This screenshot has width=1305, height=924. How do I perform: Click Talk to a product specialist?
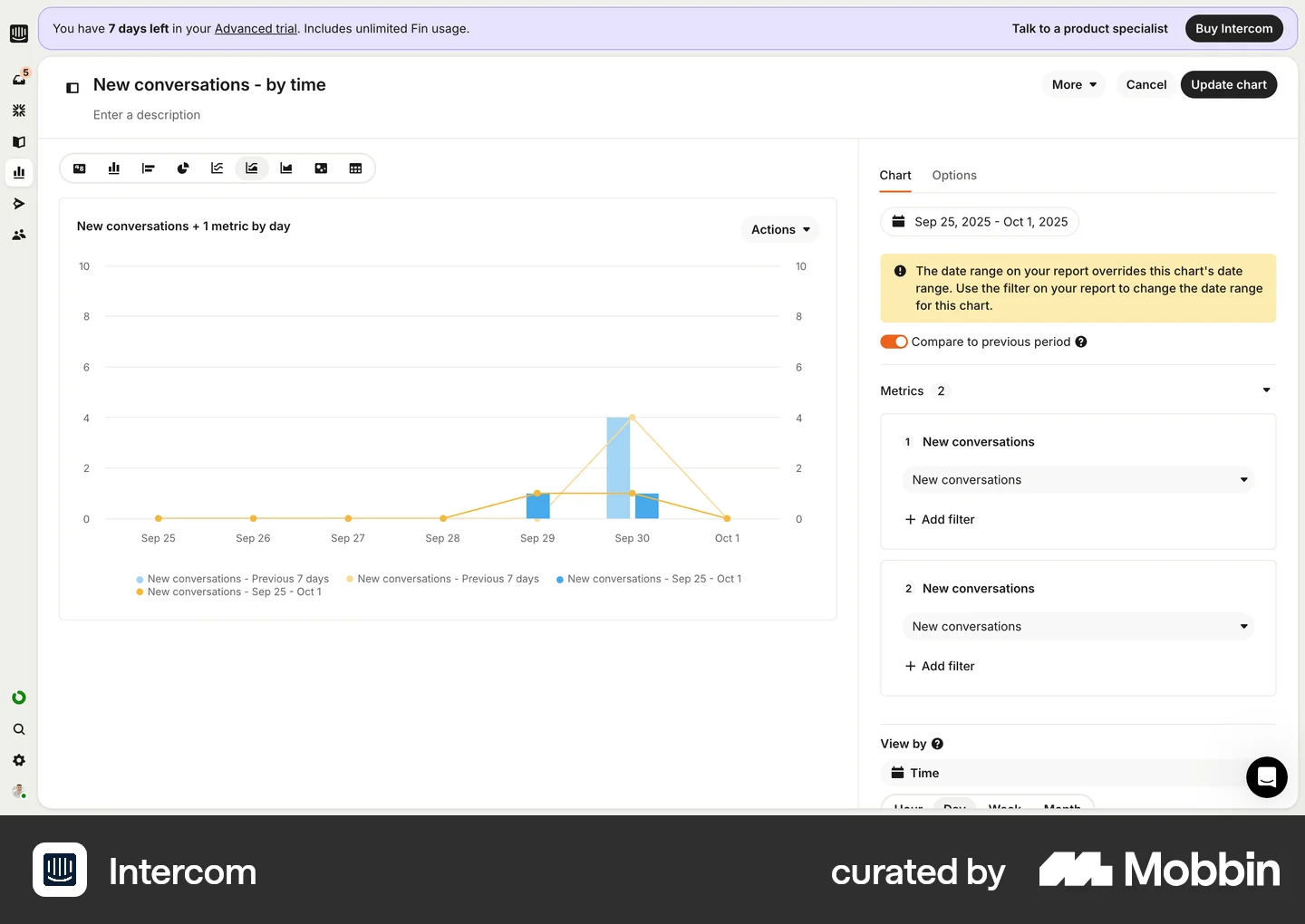pyautogui.click(x=1090, y=29)
